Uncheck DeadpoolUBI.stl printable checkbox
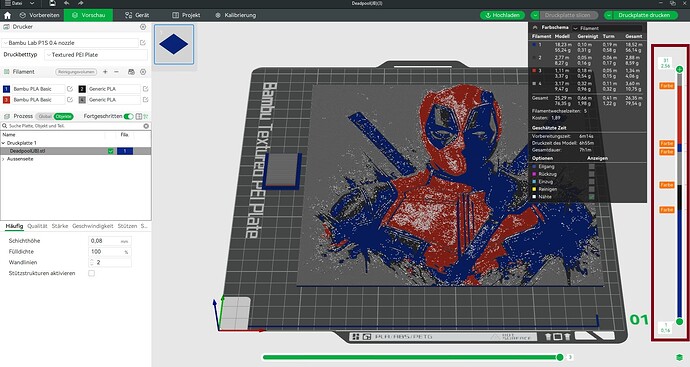Image resolution: width=690 pixels, height=367 pixels. 110,151
